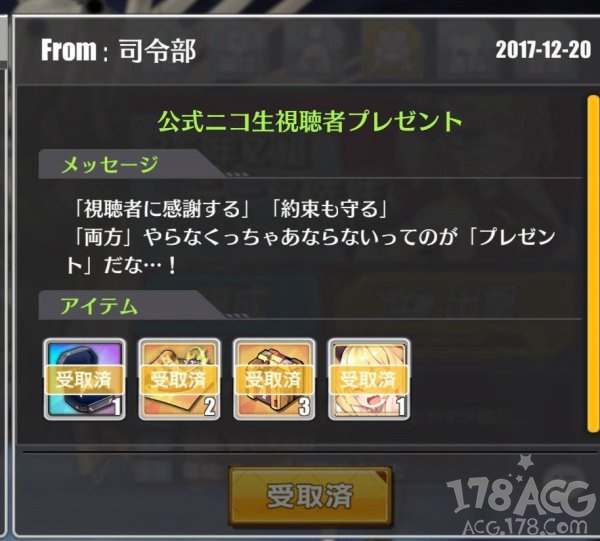Viewport: 600px width, 541px height.
Task: Select the アイテム section header
Action: click(99, 306)
